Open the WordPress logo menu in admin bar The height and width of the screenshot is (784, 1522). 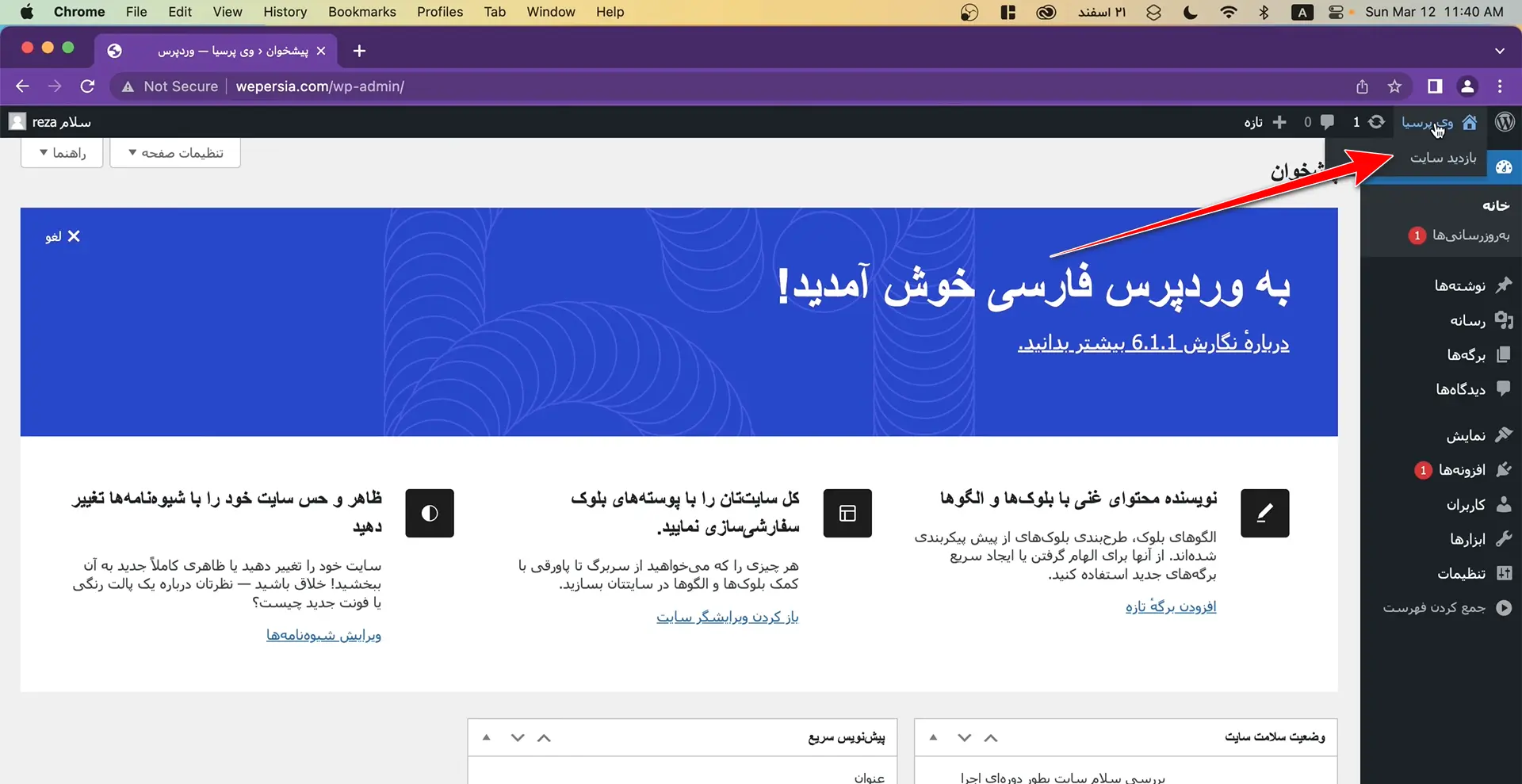(1505, 122)
